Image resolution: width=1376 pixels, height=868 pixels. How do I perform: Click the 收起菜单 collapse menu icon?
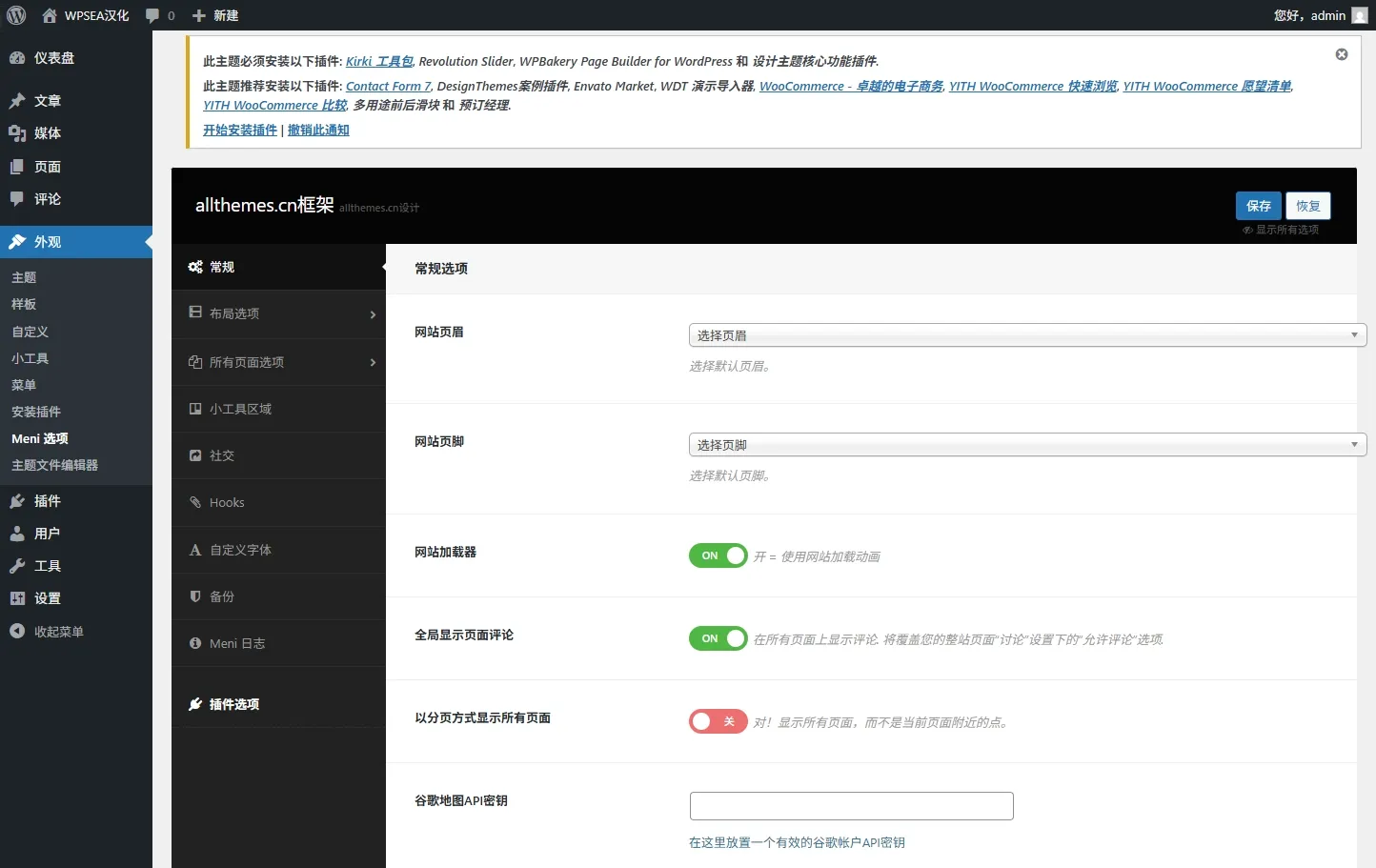17,632
